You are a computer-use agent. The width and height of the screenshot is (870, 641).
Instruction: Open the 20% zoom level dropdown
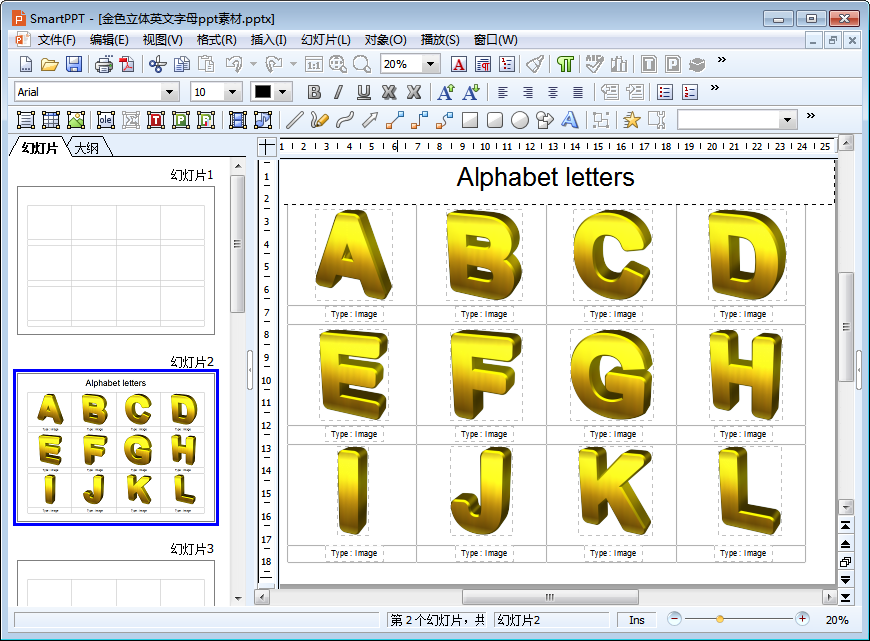431,64
